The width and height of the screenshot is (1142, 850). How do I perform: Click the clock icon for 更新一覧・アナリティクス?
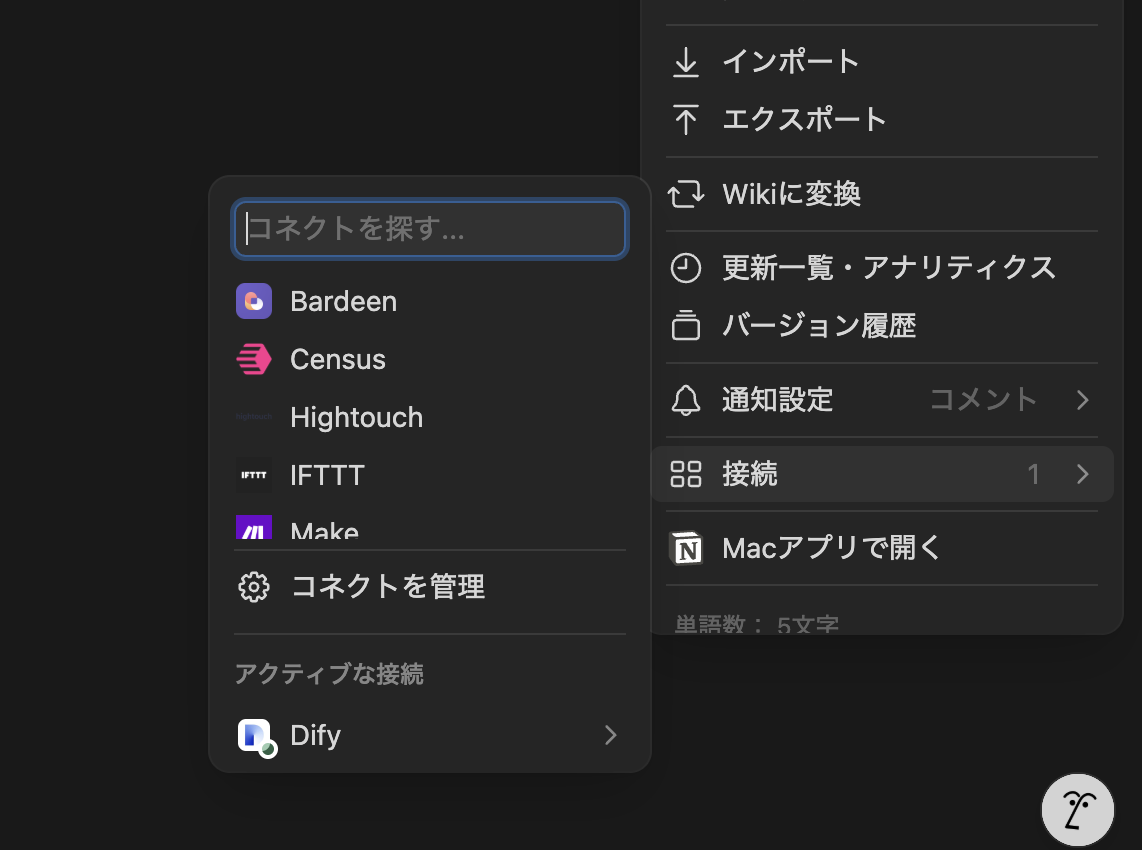(x=685, y=268)
